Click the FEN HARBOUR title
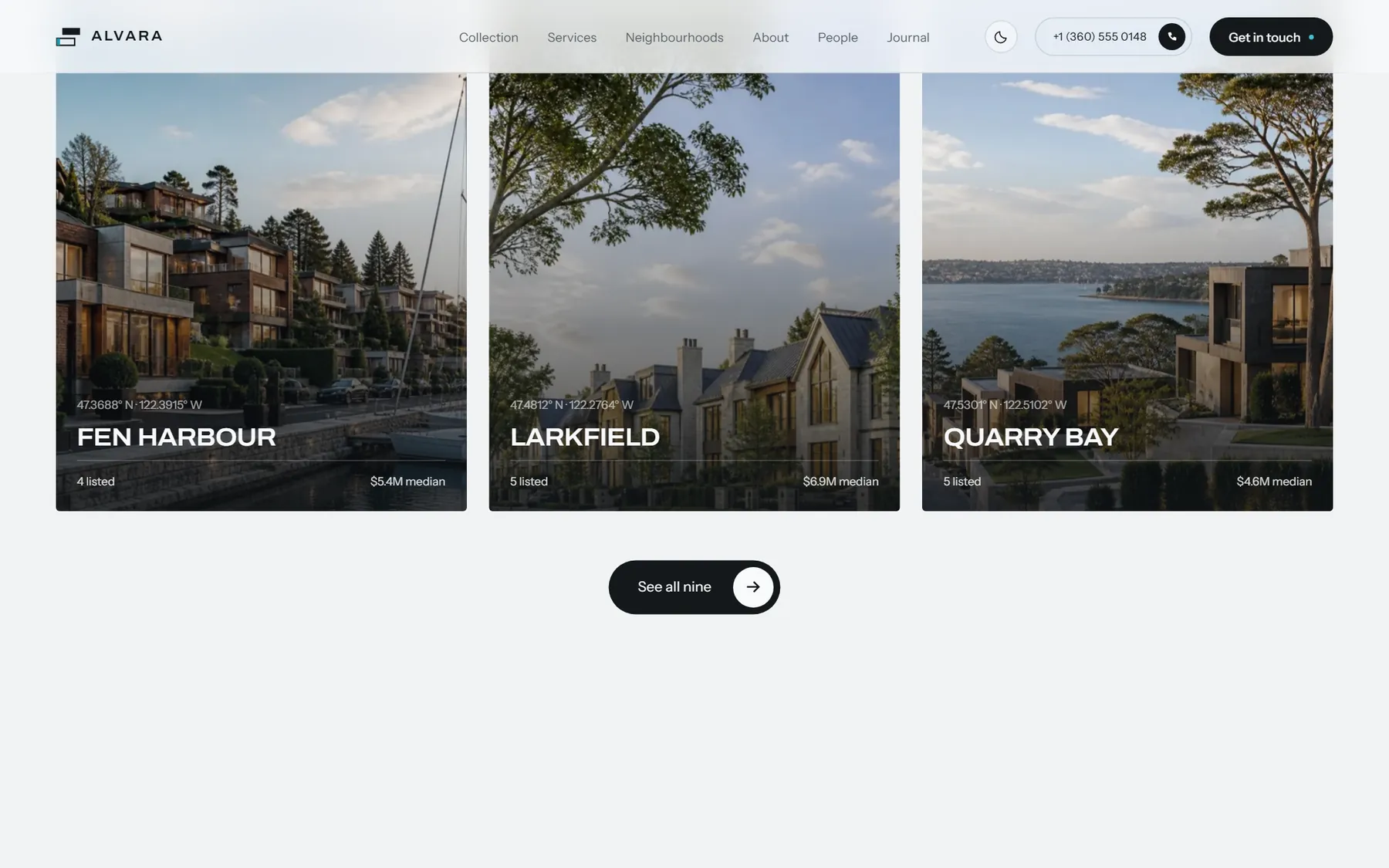 pos(177,437)
